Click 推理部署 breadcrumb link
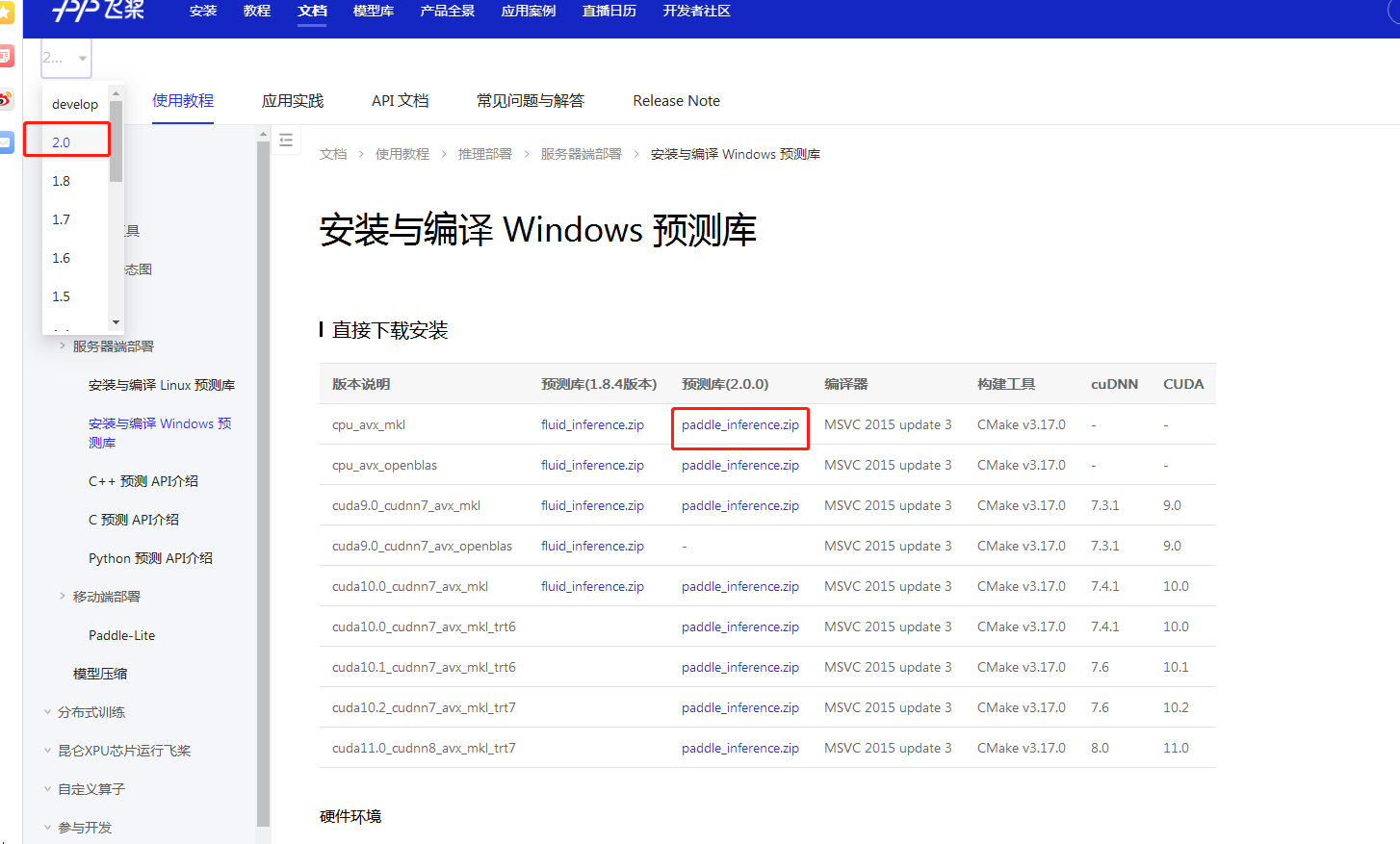The image size is (1400, 844). [485, 154]
